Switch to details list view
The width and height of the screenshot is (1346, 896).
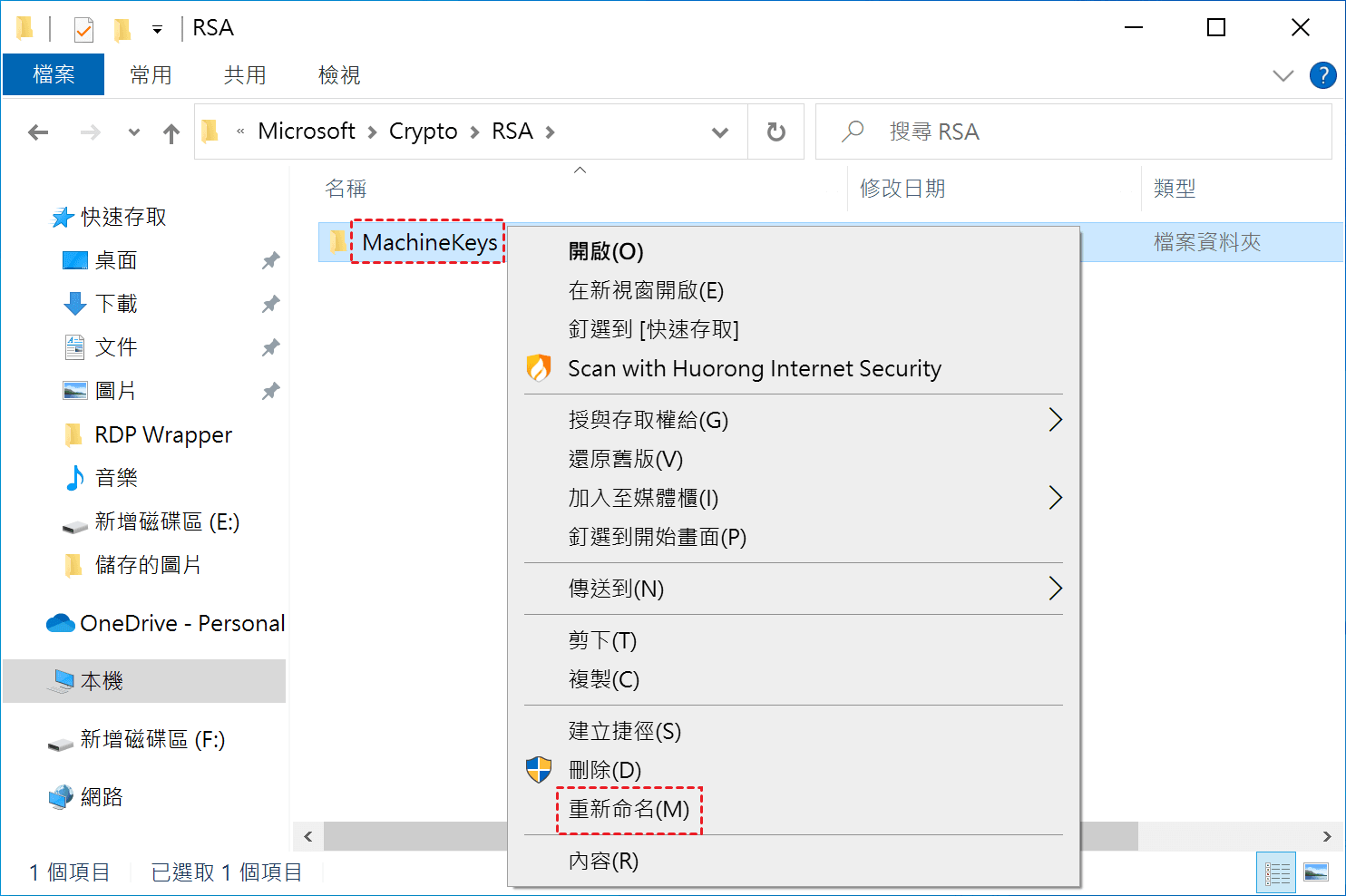pos(1277,872)
